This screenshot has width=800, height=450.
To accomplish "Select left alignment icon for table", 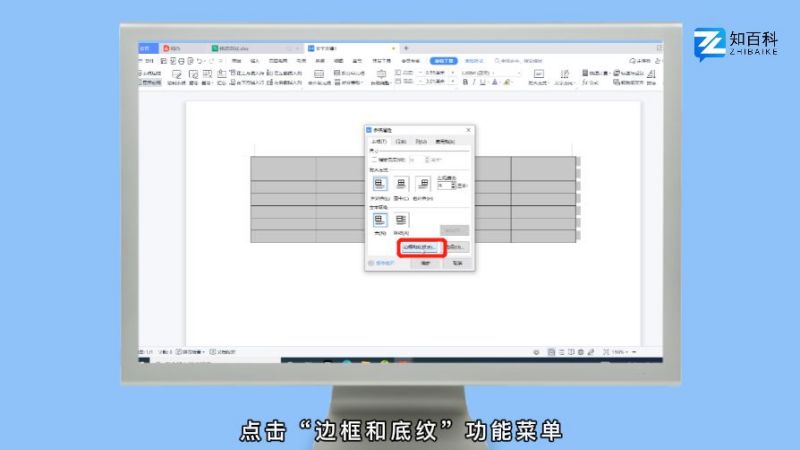I will [x=380, y=184].
